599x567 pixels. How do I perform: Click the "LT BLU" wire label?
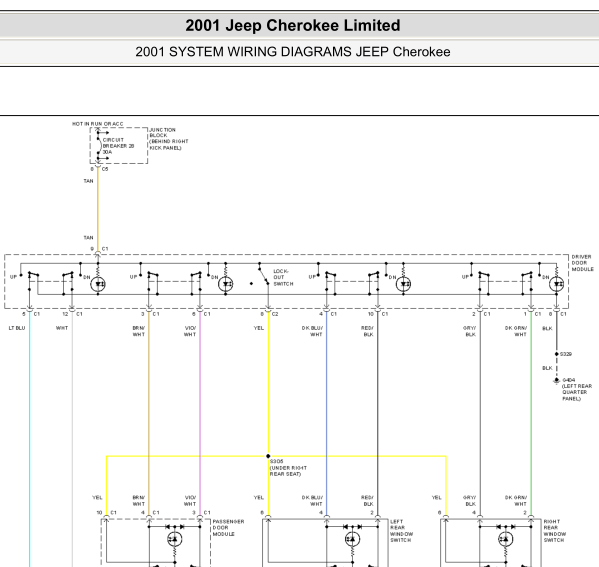click(x=17, y=328)
